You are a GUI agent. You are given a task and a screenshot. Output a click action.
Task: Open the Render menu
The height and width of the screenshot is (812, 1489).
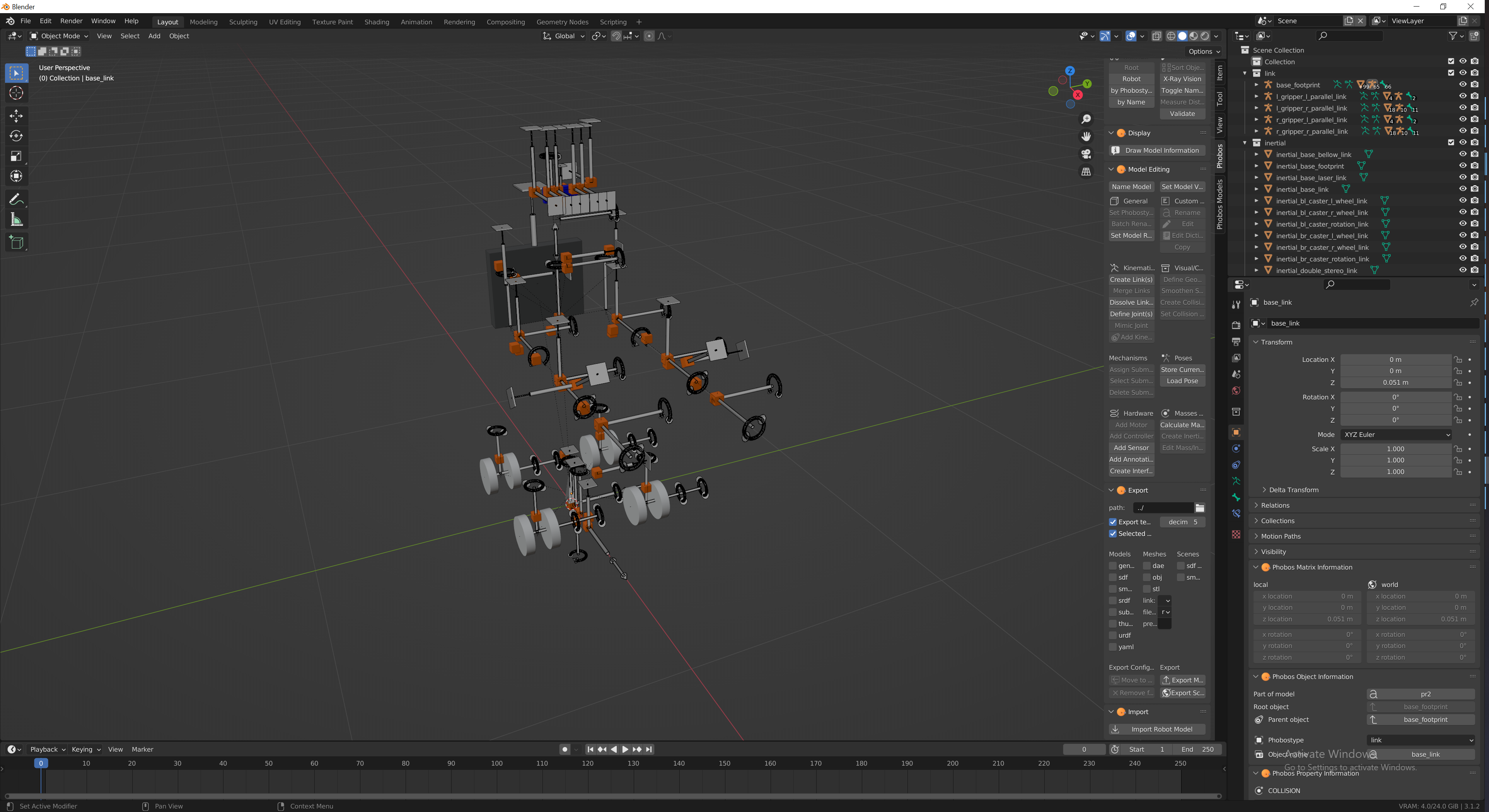click(71, 21)
